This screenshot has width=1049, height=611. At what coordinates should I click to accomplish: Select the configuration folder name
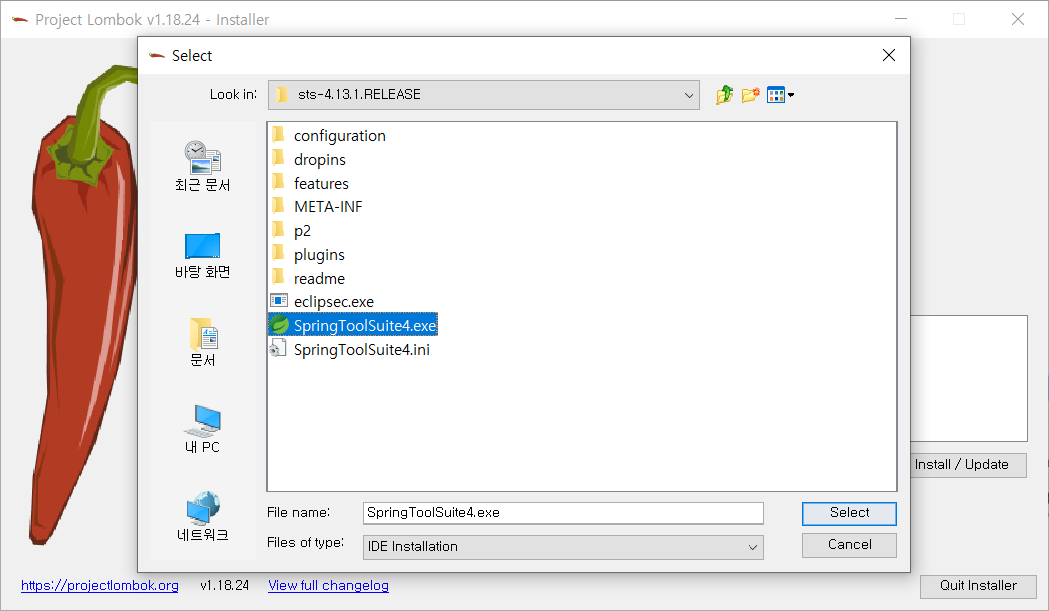pyautogui.click(x=340, y=136)
